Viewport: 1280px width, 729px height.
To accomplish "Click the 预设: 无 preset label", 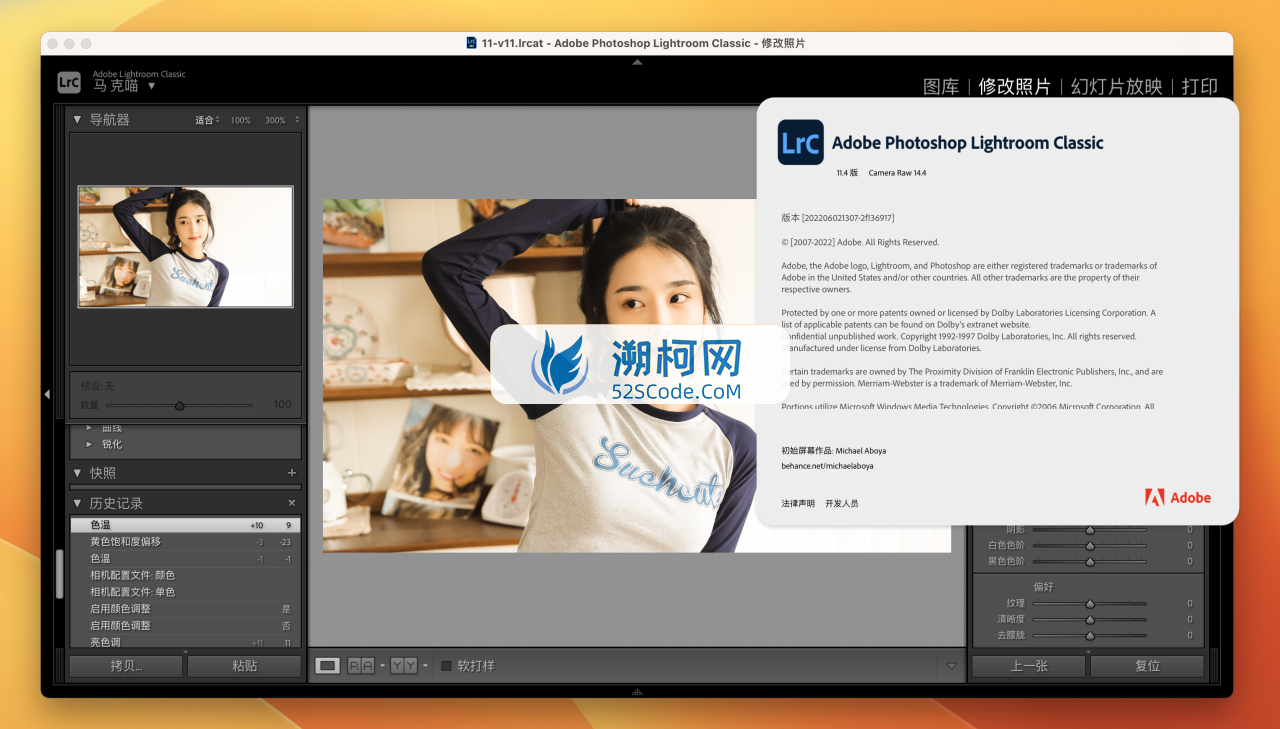I will [x=97, y=386].
